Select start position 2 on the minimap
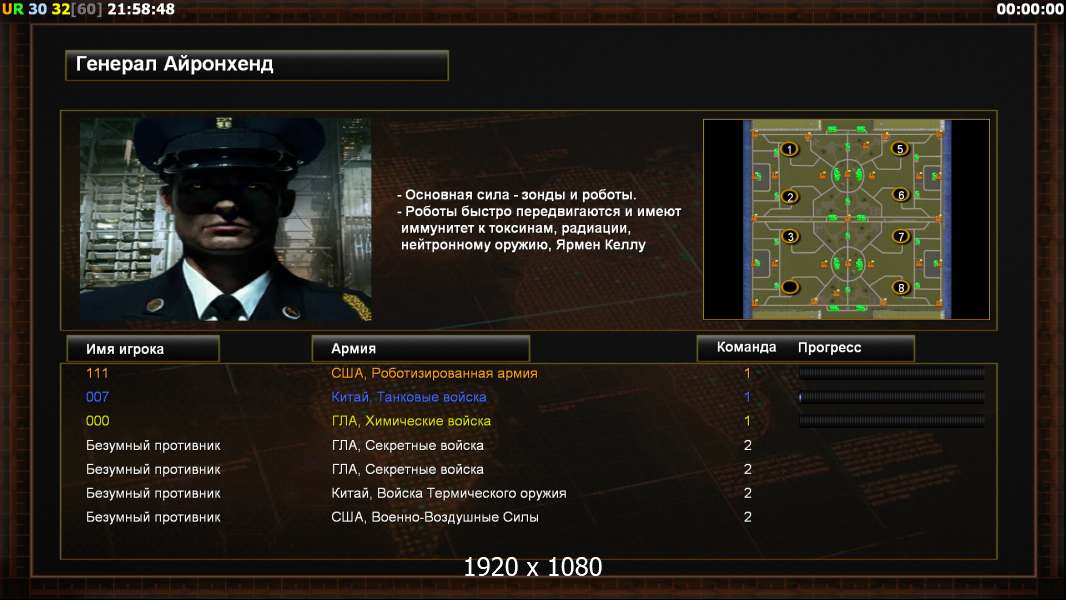This screenshot has height=600, width=1066. [789, 196]
